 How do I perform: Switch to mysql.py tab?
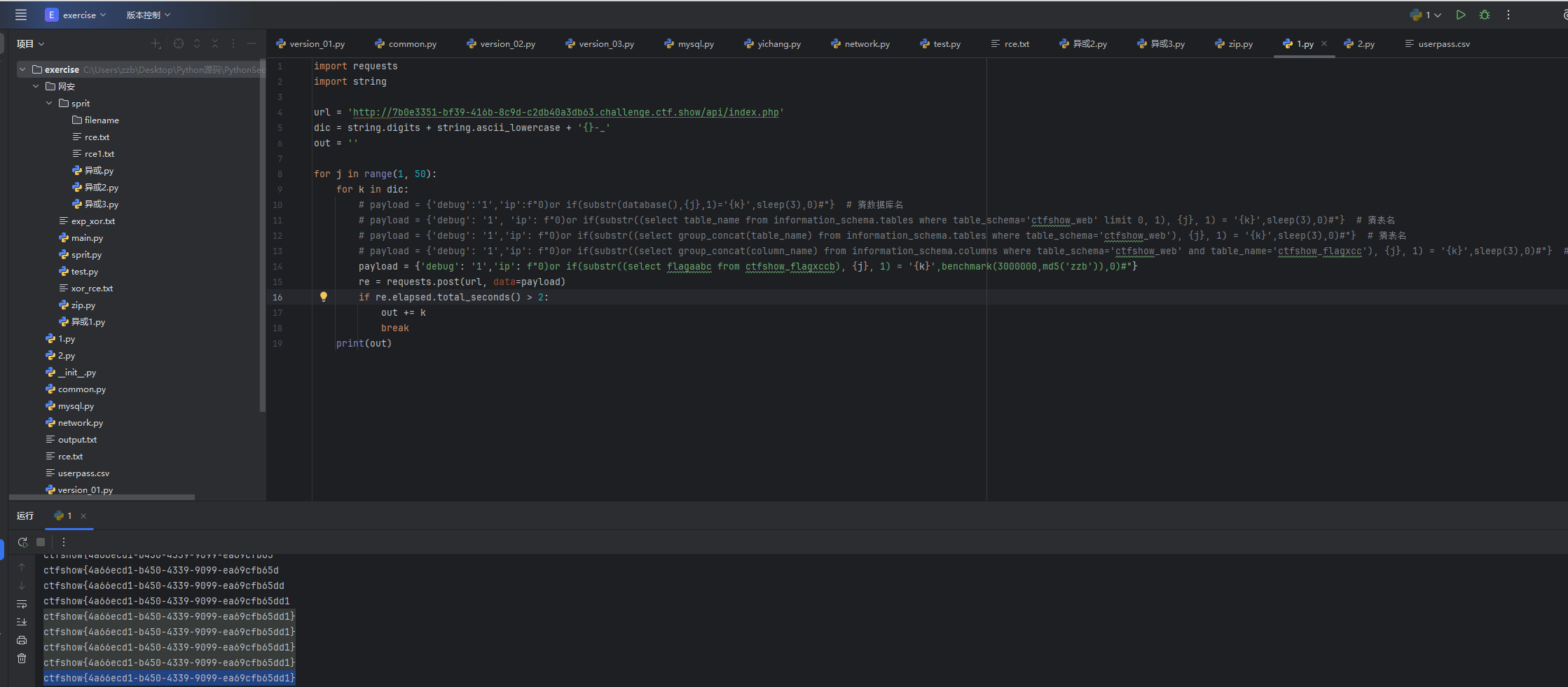[x=689, y=43]
